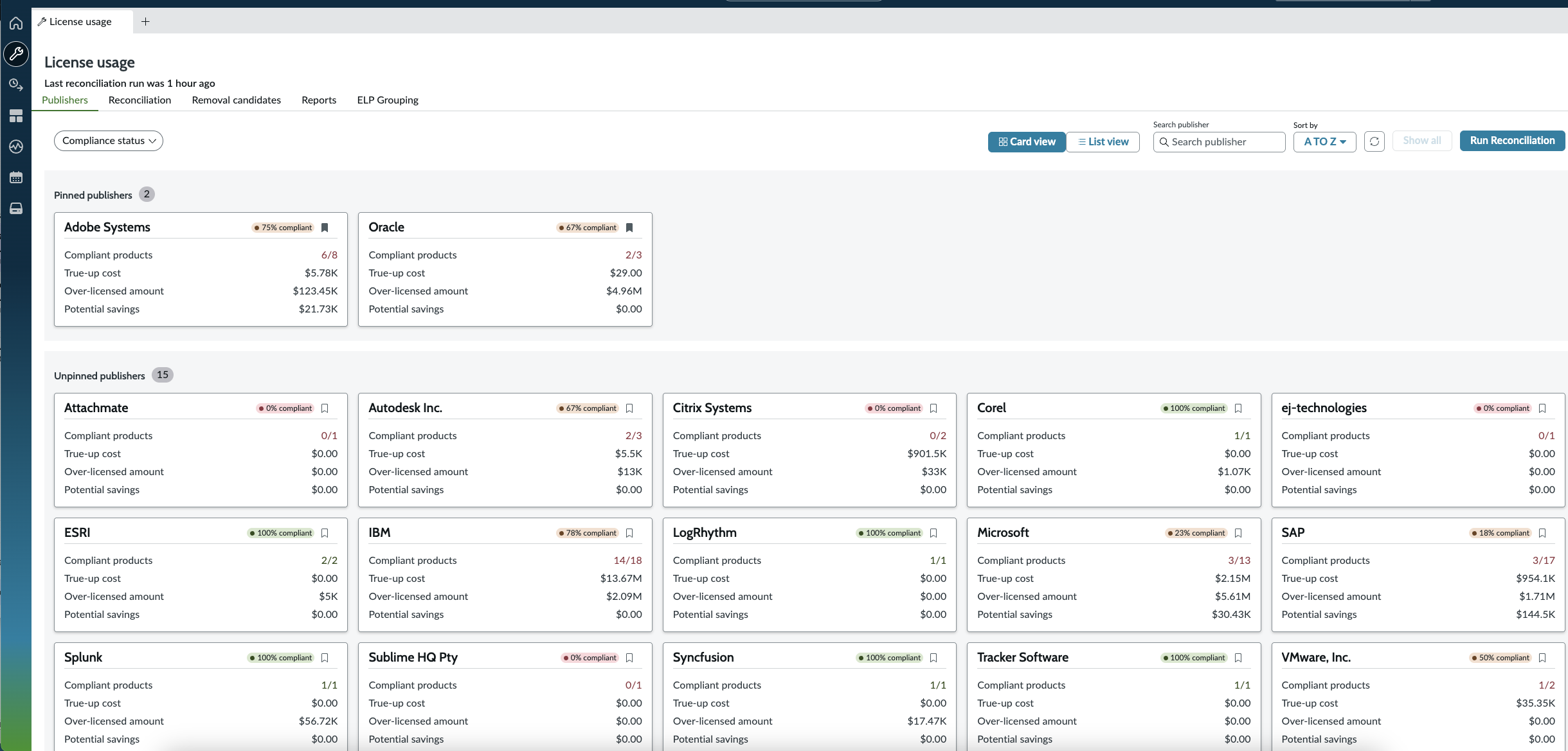Viewport: 1568px width, 751px height.
Task: Click the 23% compliant badge on Microsoft
Action: tap(1196, 533)
